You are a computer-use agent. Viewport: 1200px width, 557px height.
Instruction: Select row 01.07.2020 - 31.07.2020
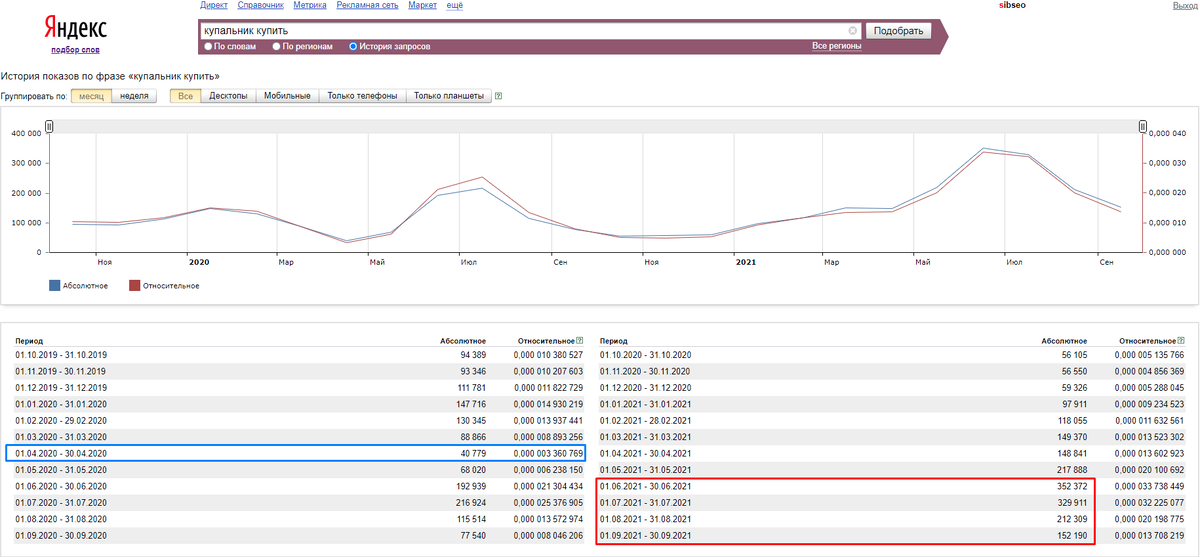299,502
